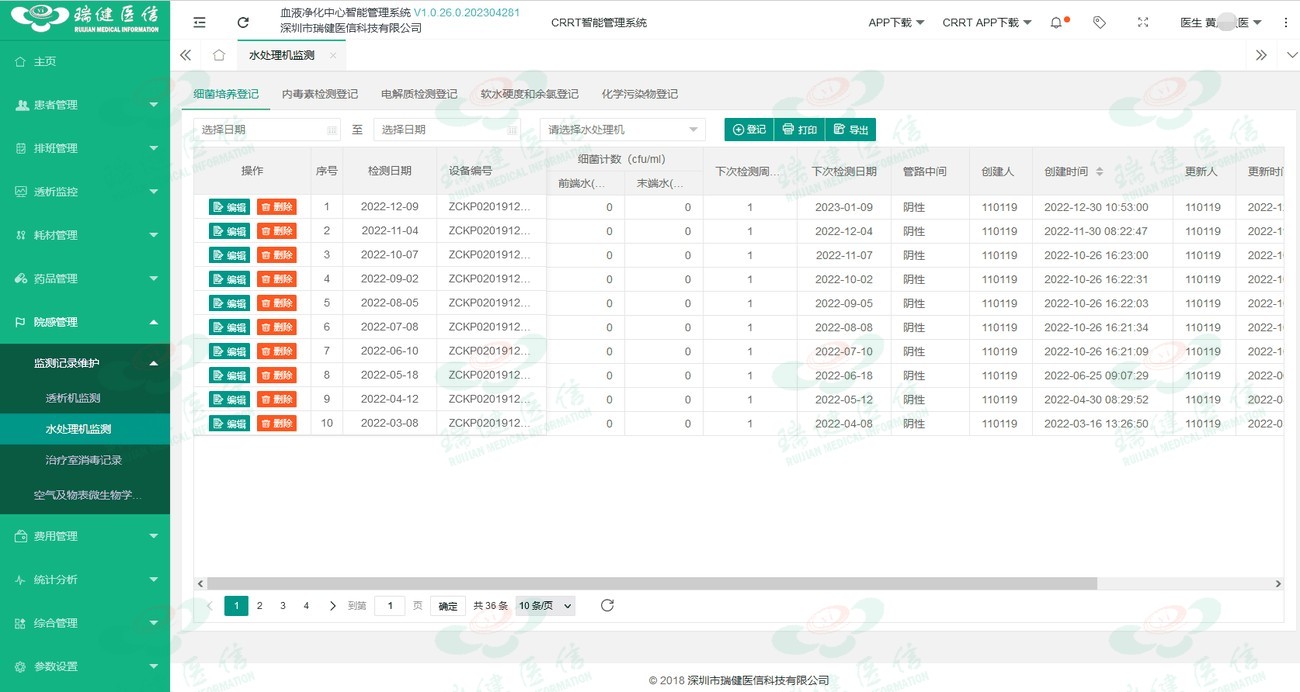Click the 打印 print button
Viewport: 1300px width, 692px height.
coord(800,129)
